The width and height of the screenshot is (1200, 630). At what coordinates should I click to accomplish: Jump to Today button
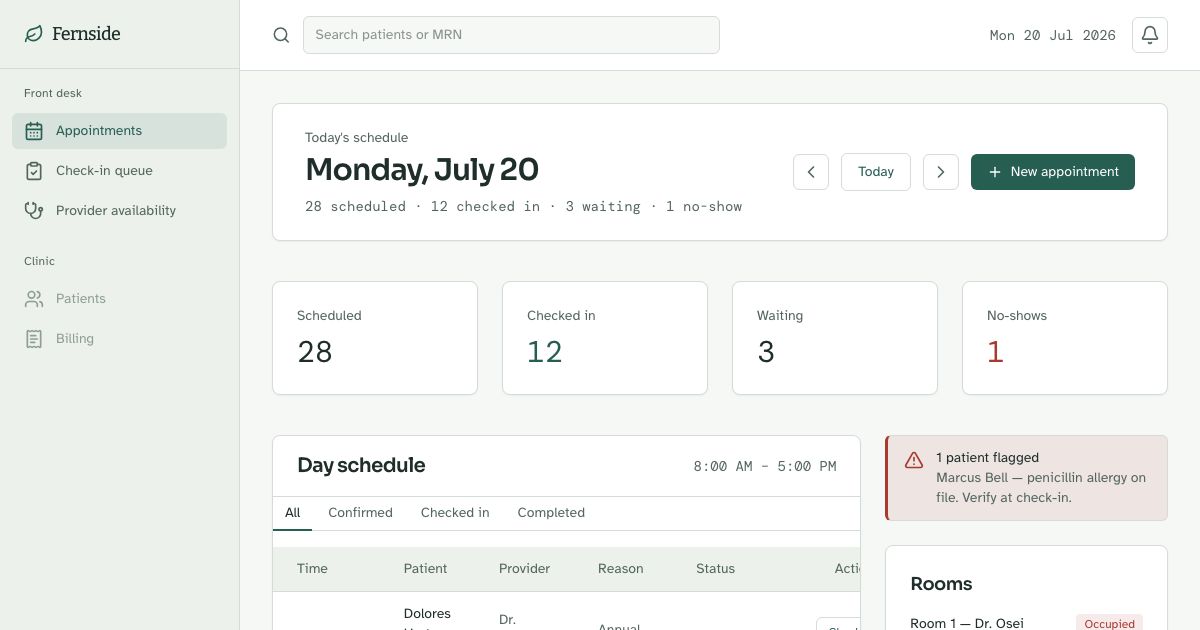[x=876, y=172]
